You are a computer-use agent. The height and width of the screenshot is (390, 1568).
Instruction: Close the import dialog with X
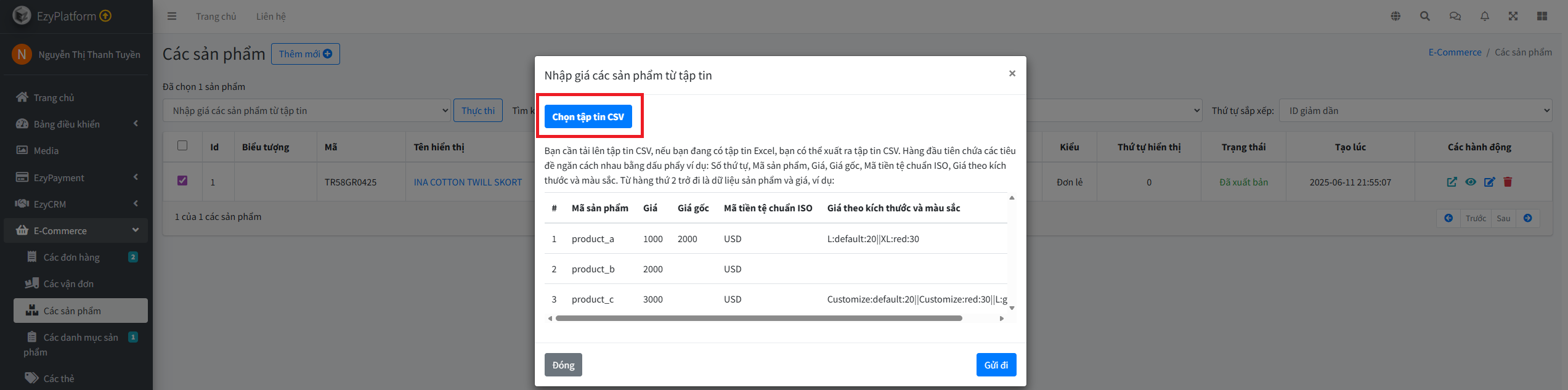[x=1012, y=73]
